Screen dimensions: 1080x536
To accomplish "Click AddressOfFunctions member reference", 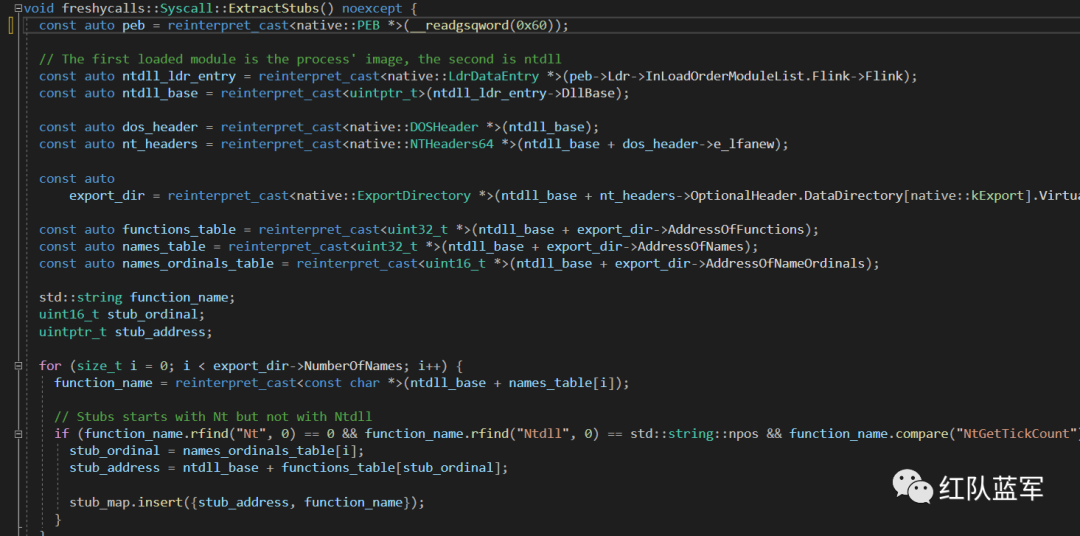I will click(x=736, y=229).
